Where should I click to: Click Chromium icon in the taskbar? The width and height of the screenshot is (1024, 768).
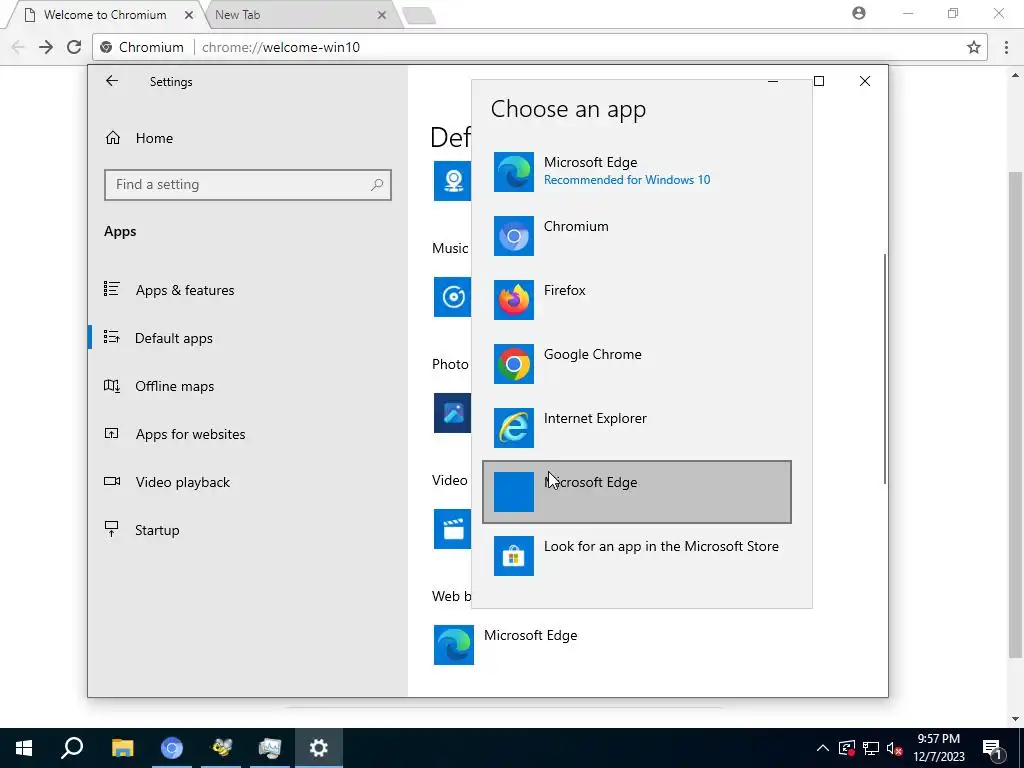pyautogui.click(x=172, y=748)
